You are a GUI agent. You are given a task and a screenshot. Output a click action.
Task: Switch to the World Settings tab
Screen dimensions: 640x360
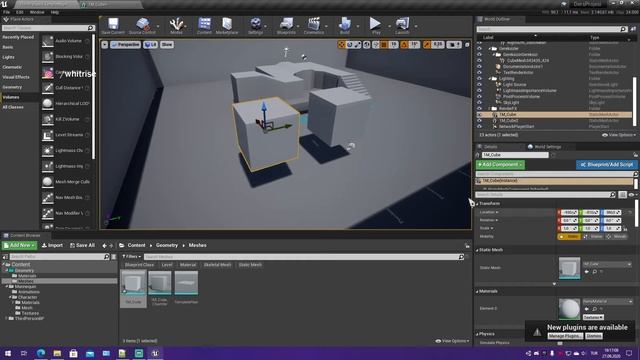[x=544, y=147]
